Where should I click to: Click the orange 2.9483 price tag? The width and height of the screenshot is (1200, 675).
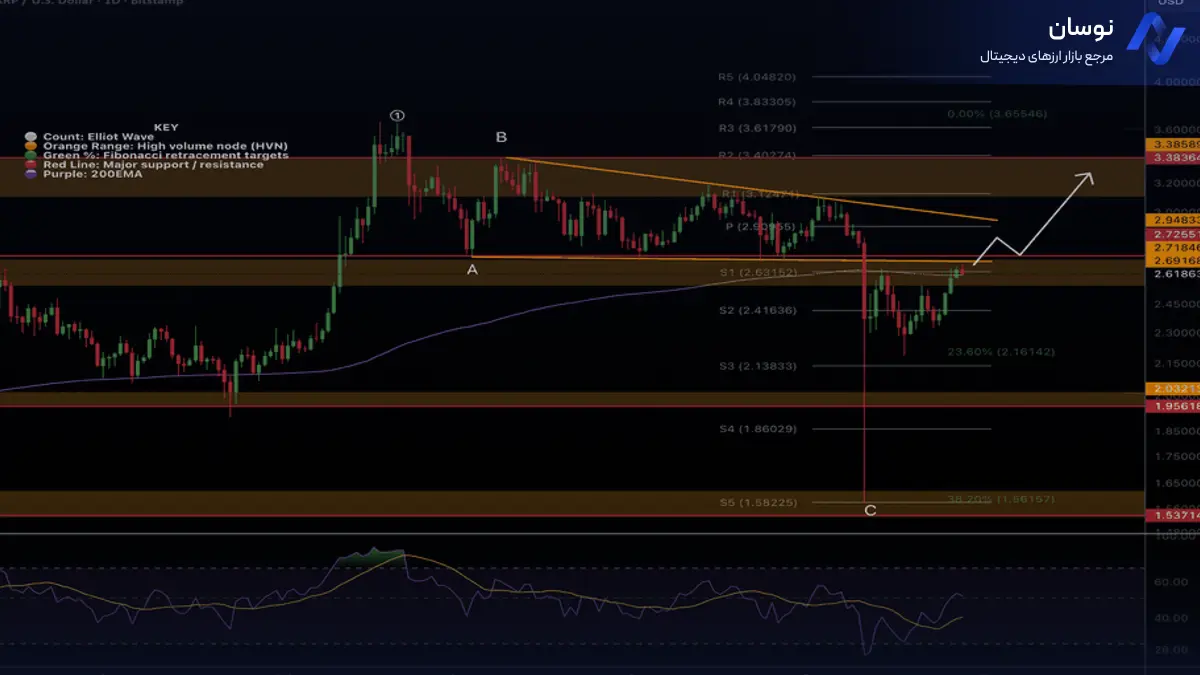[x=1172, y=218]
